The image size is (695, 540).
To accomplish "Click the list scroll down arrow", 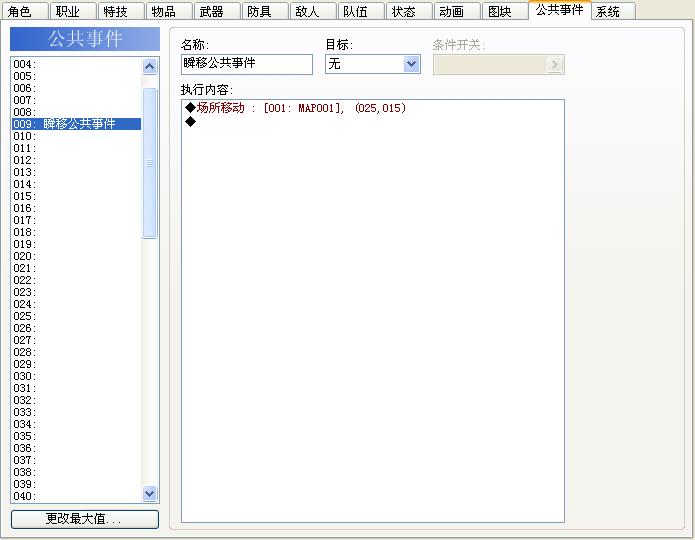I will 150,493.
